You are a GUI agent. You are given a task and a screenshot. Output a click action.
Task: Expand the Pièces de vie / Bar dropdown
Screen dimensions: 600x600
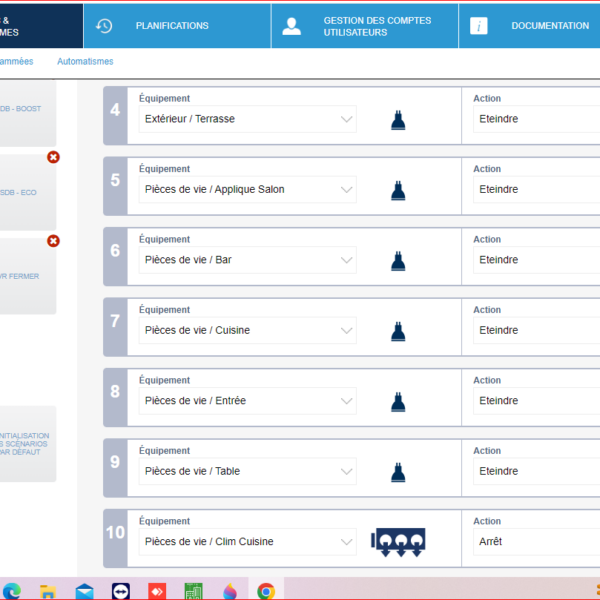[x=247, y=260]
